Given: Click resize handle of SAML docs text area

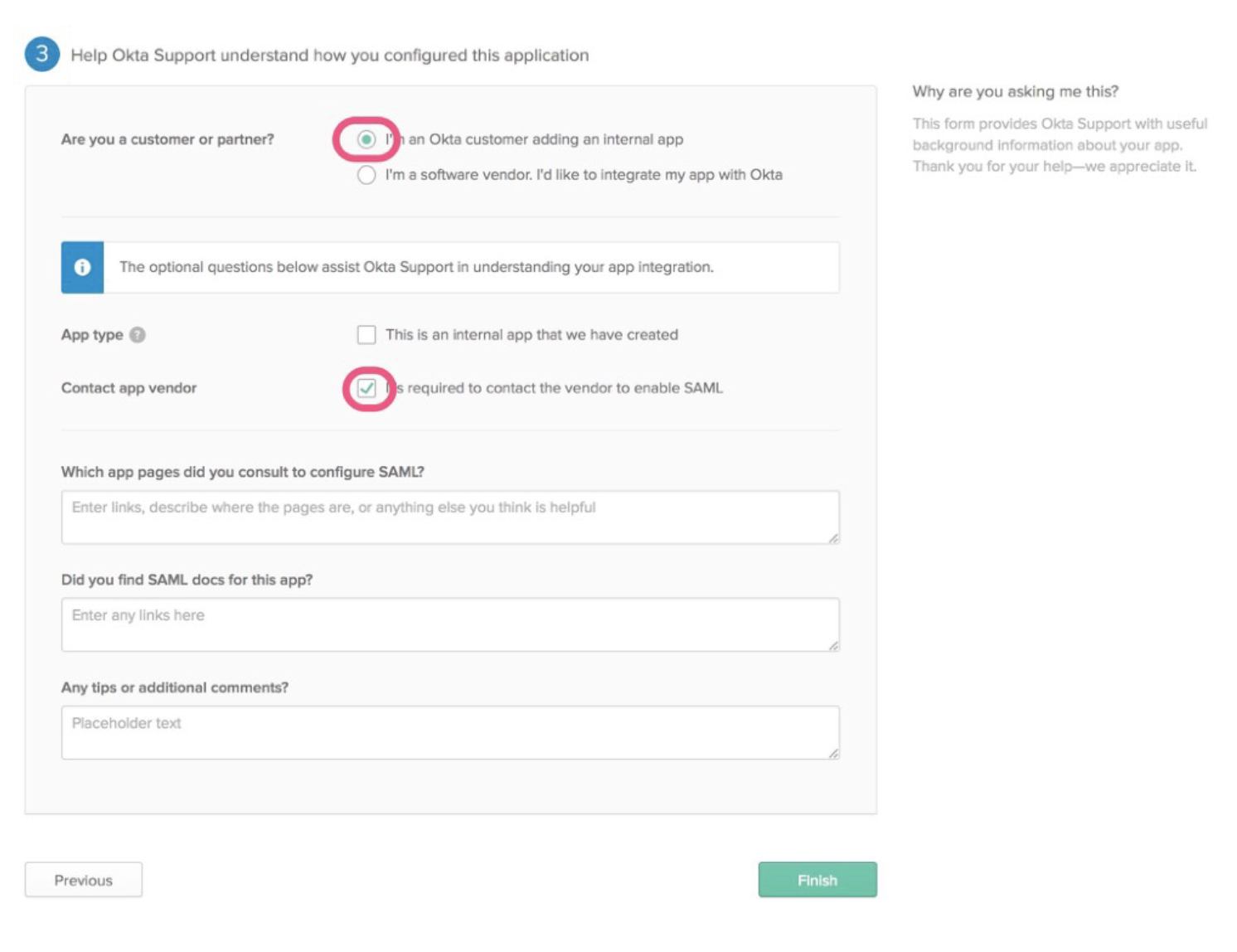Looking at the screenshot, I should point(833,646).
